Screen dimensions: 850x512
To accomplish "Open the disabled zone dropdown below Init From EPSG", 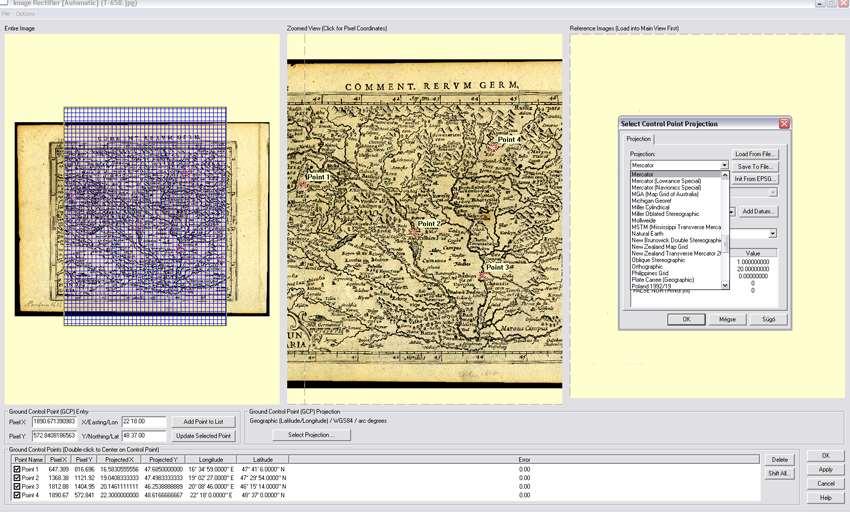I will [772, 193].
